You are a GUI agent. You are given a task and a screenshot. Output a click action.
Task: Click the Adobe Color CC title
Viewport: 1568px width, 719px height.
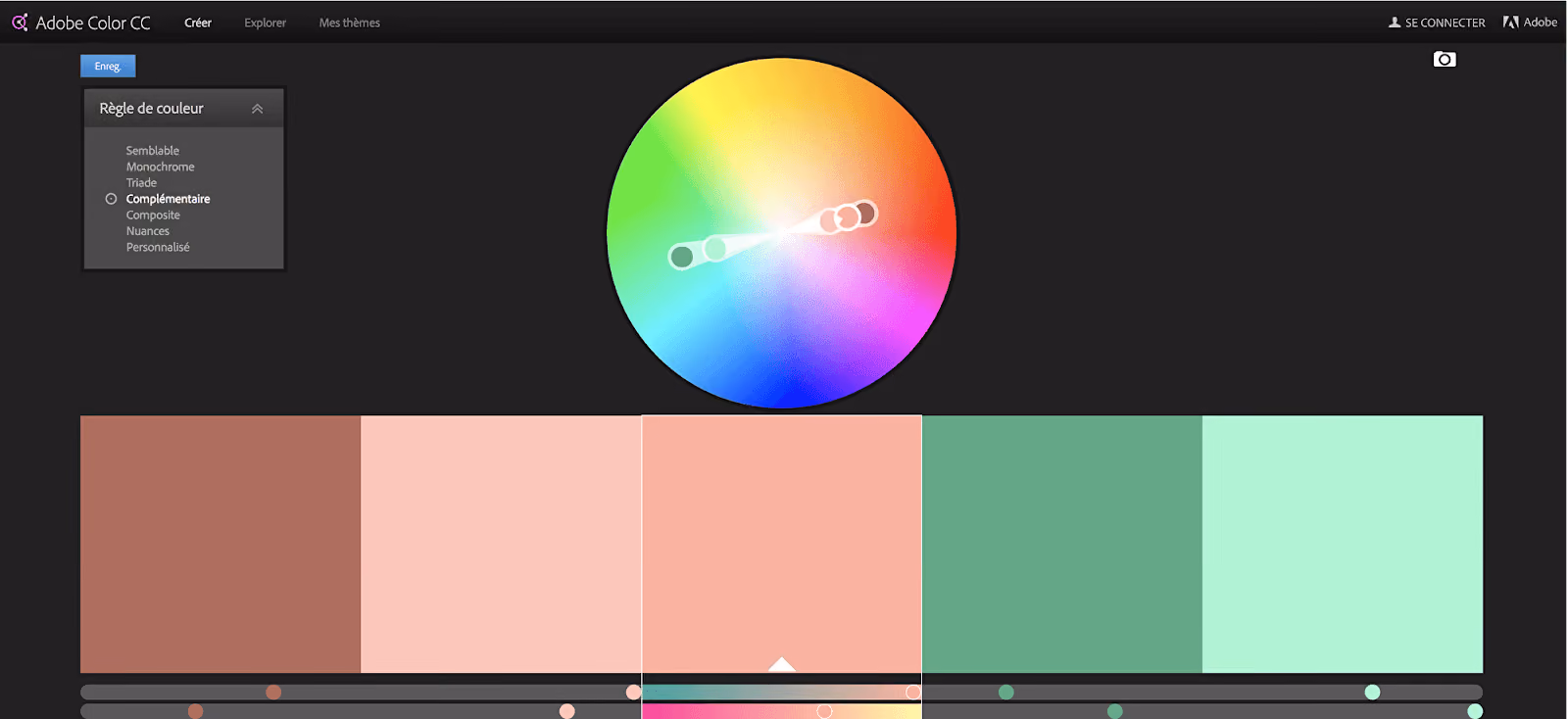tap(93, 23)
